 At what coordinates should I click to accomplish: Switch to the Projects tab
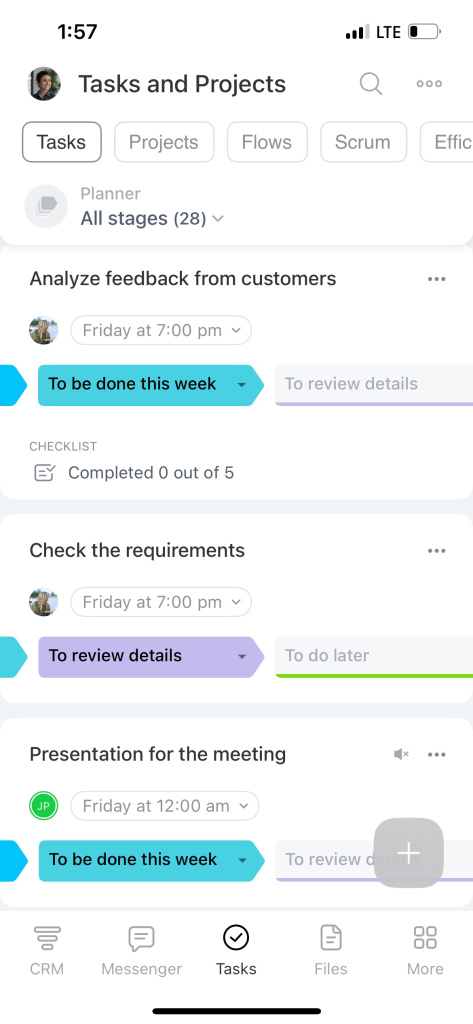pyautogui.click(x=164, y=142)
